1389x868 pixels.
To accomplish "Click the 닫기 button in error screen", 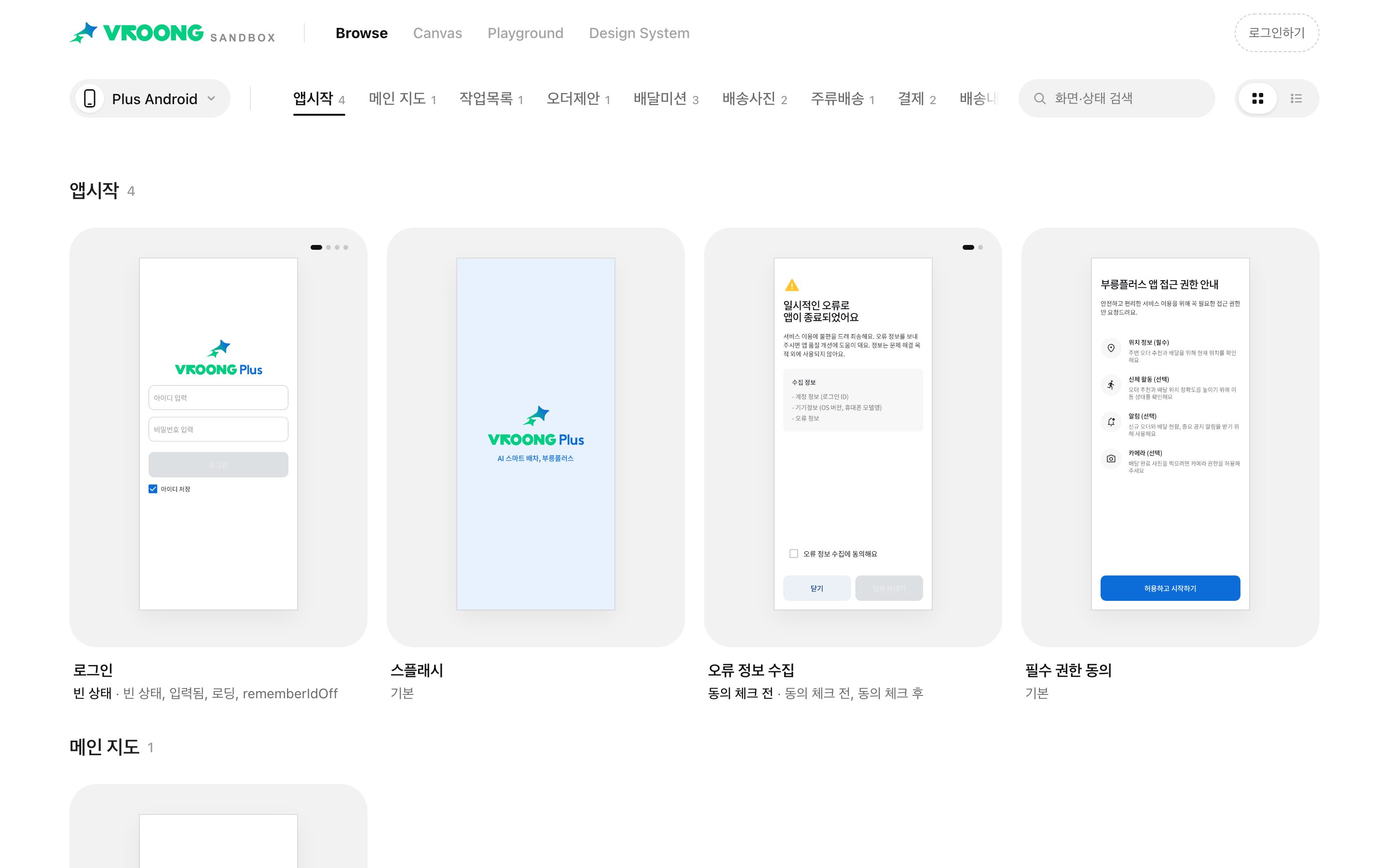I will coord(817,588).
